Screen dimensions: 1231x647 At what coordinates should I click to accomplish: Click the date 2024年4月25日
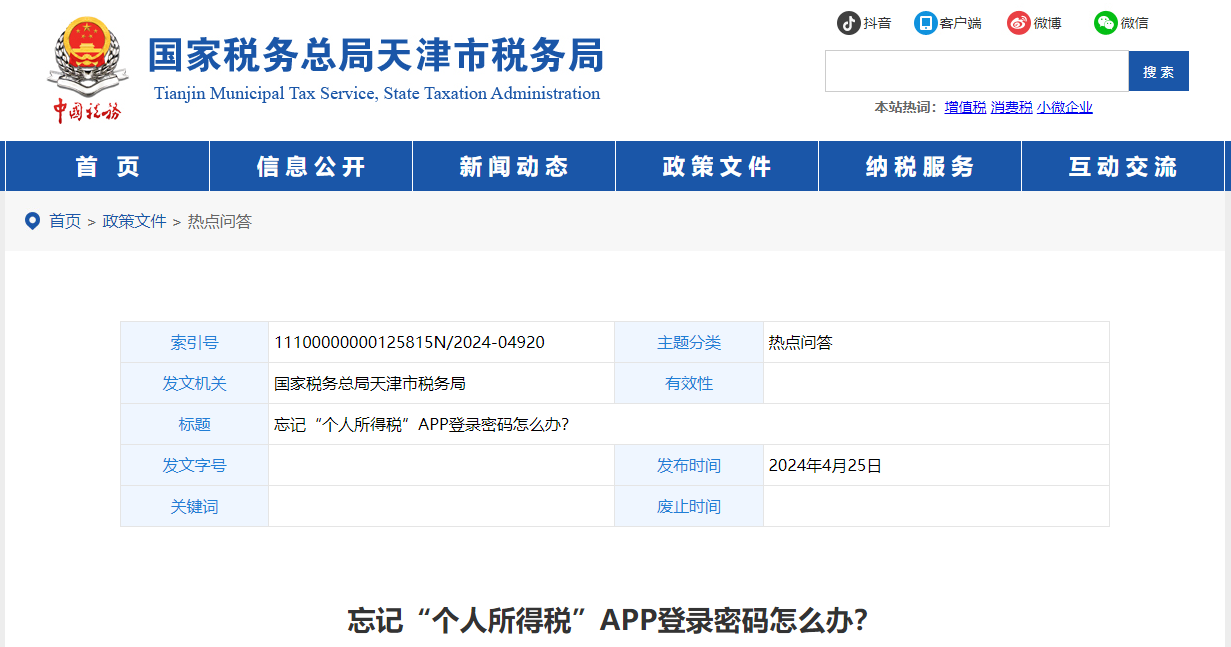click(825, 465)
